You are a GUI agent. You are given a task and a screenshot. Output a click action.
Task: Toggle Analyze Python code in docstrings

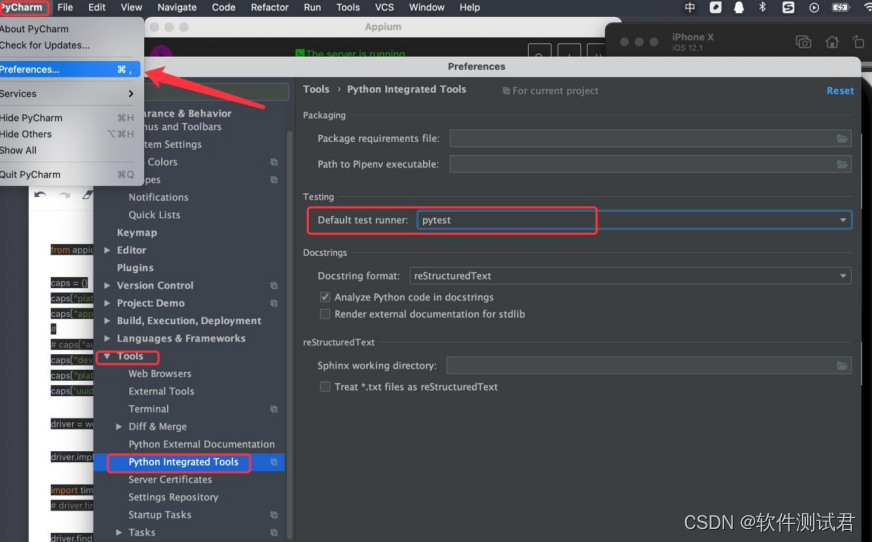click(325, 297)
